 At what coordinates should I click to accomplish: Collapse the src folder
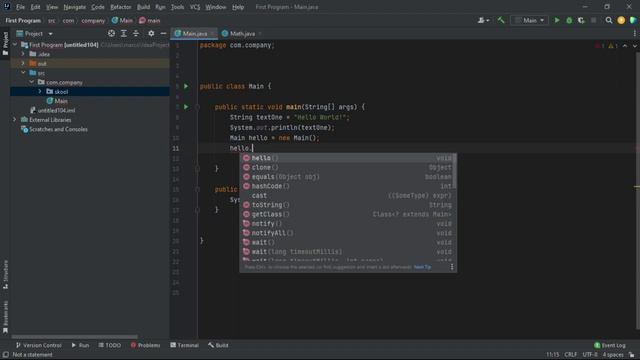pos(23,73)
